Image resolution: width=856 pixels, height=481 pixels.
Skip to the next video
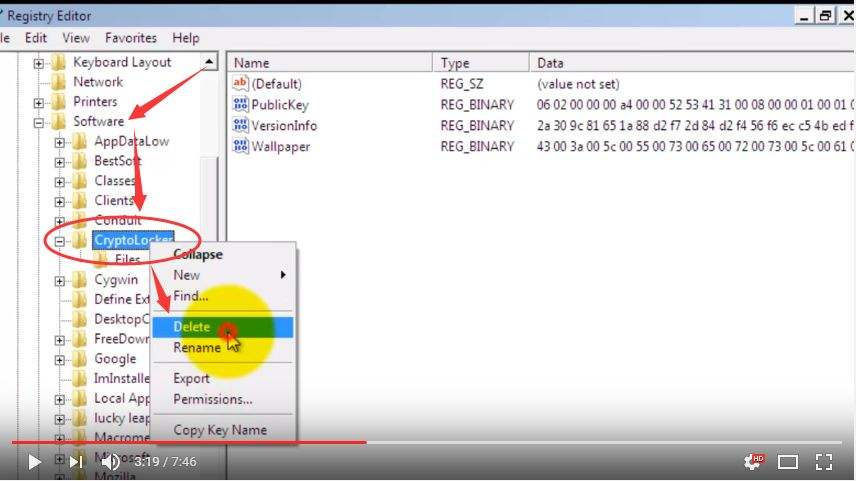point(75,462)
